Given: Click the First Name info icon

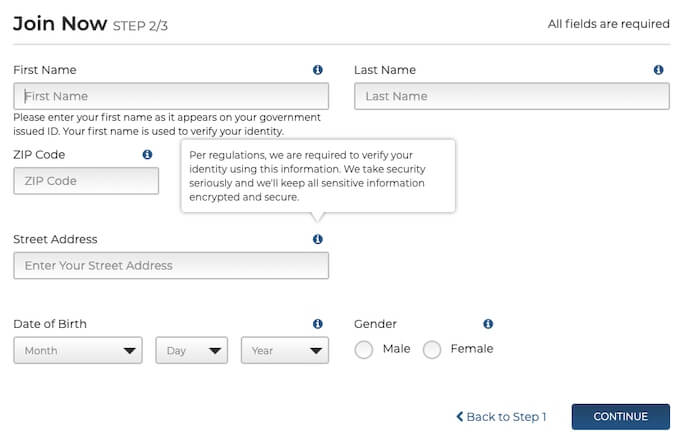Looking at the screenshot, I should point(318,70).
